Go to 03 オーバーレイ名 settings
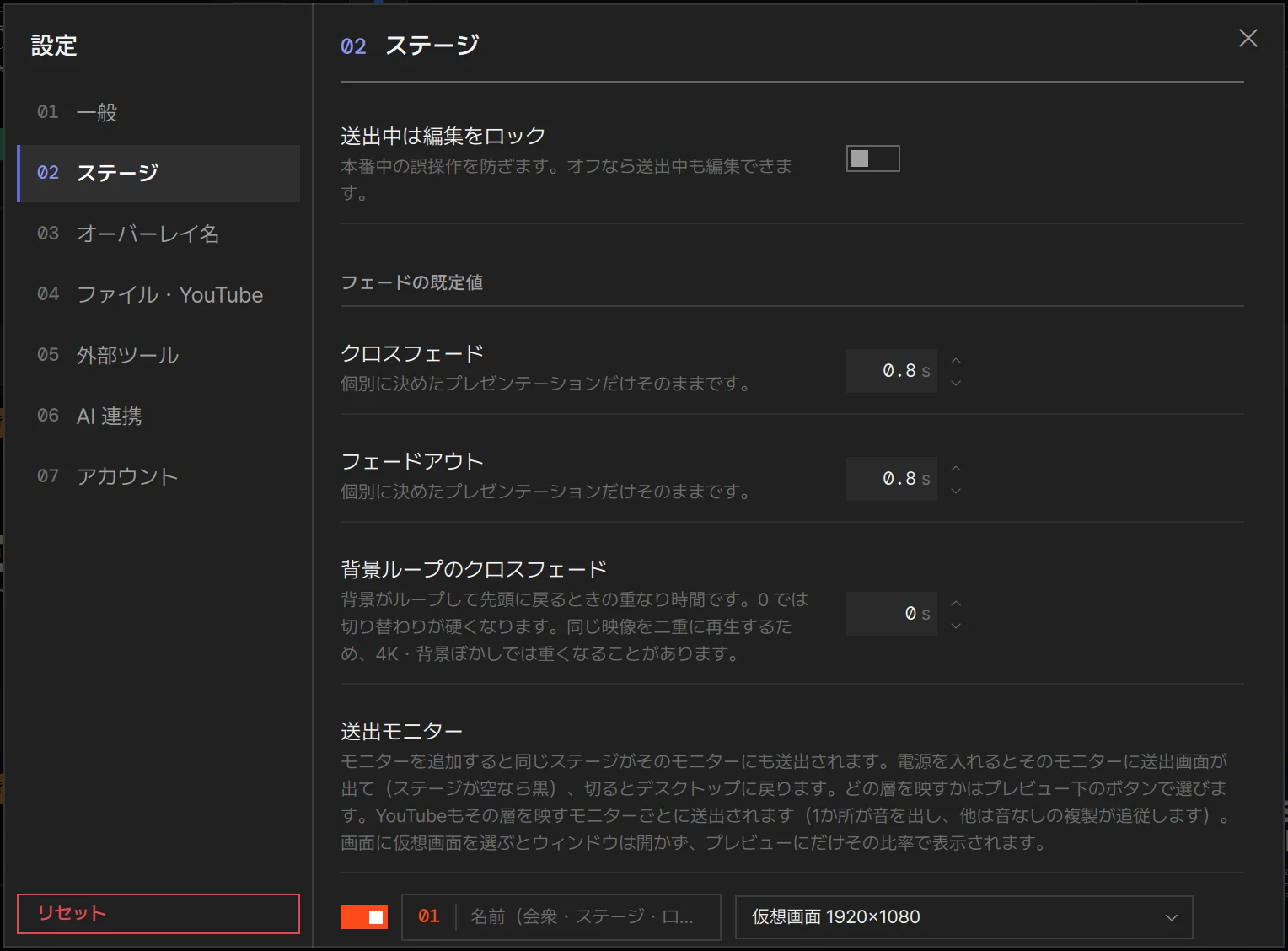Screen dimensions: 1288x951 158,234
